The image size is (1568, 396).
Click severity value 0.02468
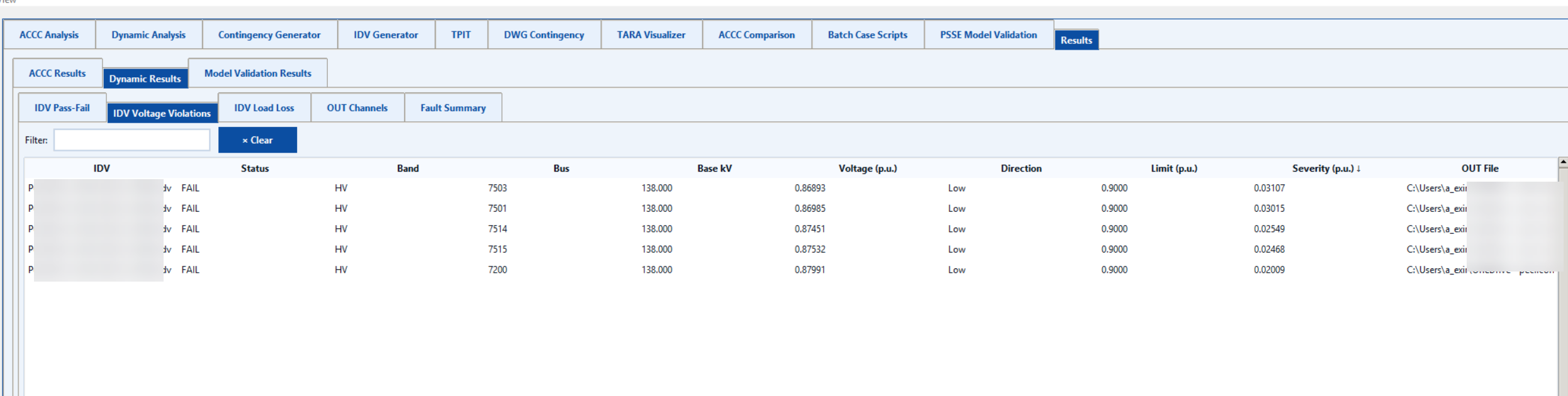pos(1269,249)
